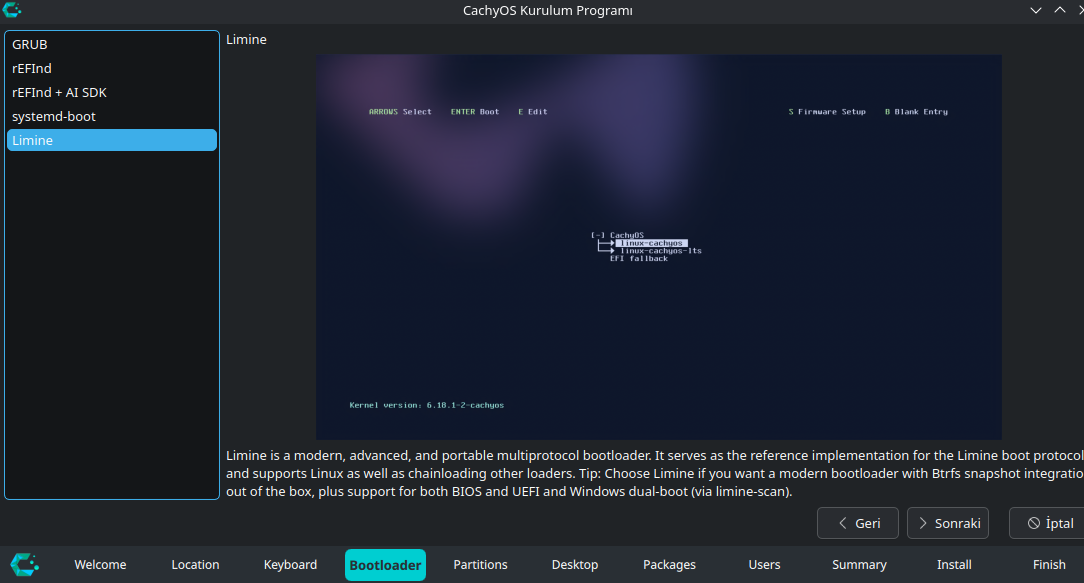Open the Install step
This screenshot has width=1084, height=583.
(954, 564)
